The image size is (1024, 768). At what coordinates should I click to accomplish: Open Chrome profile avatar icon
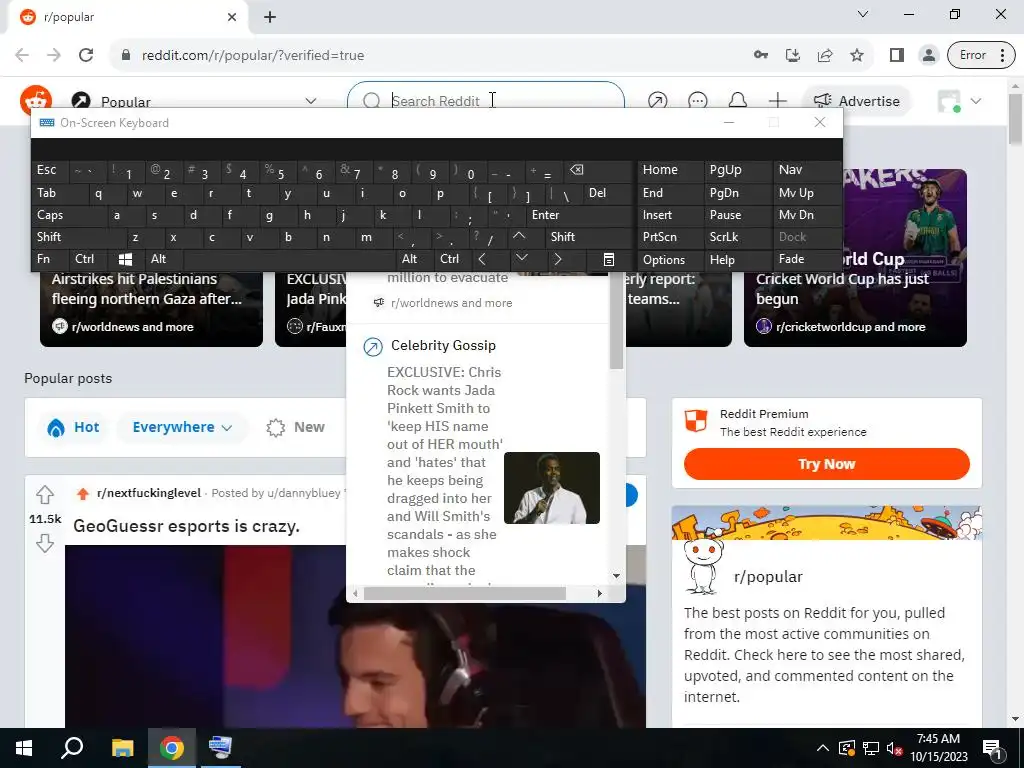pos(928,55)
